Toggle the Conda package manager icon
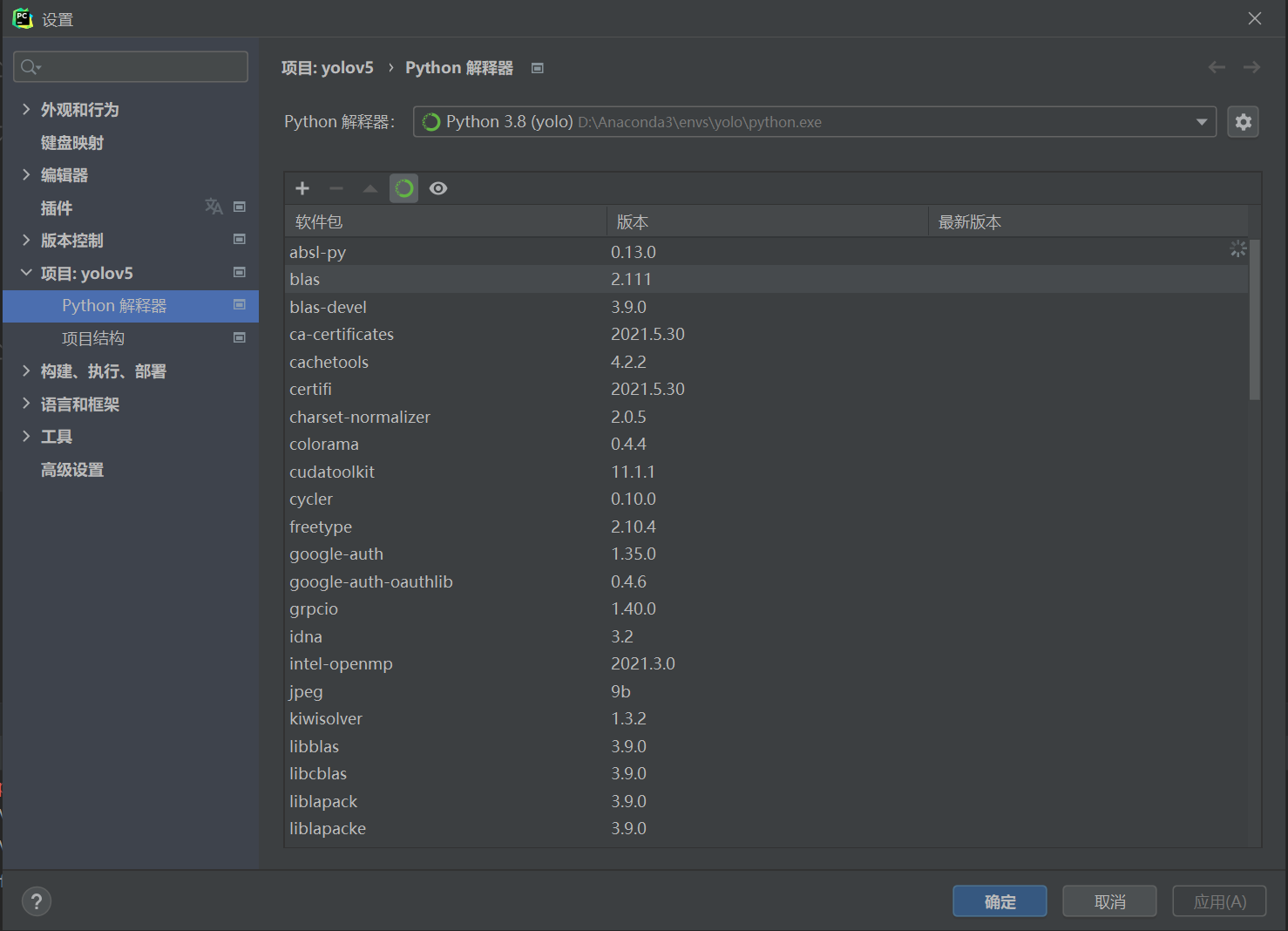Image resolution: width=1288 pixels, height=931 pixels. (x=404, y=188)
